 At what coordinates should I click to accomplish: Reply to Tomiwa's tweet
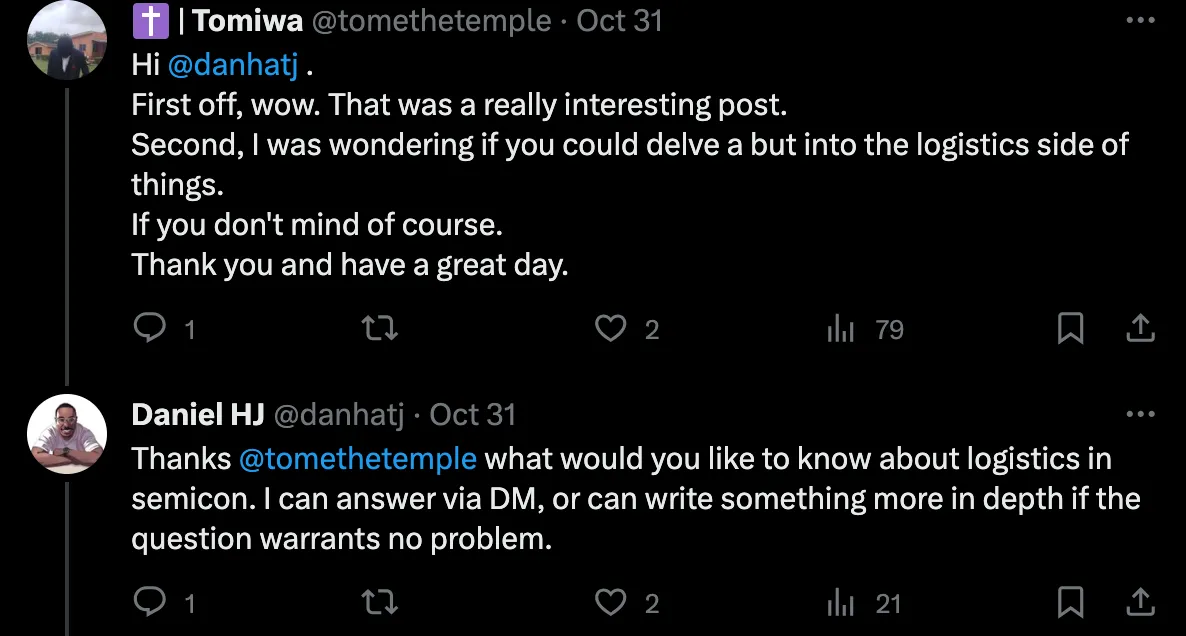148,328
